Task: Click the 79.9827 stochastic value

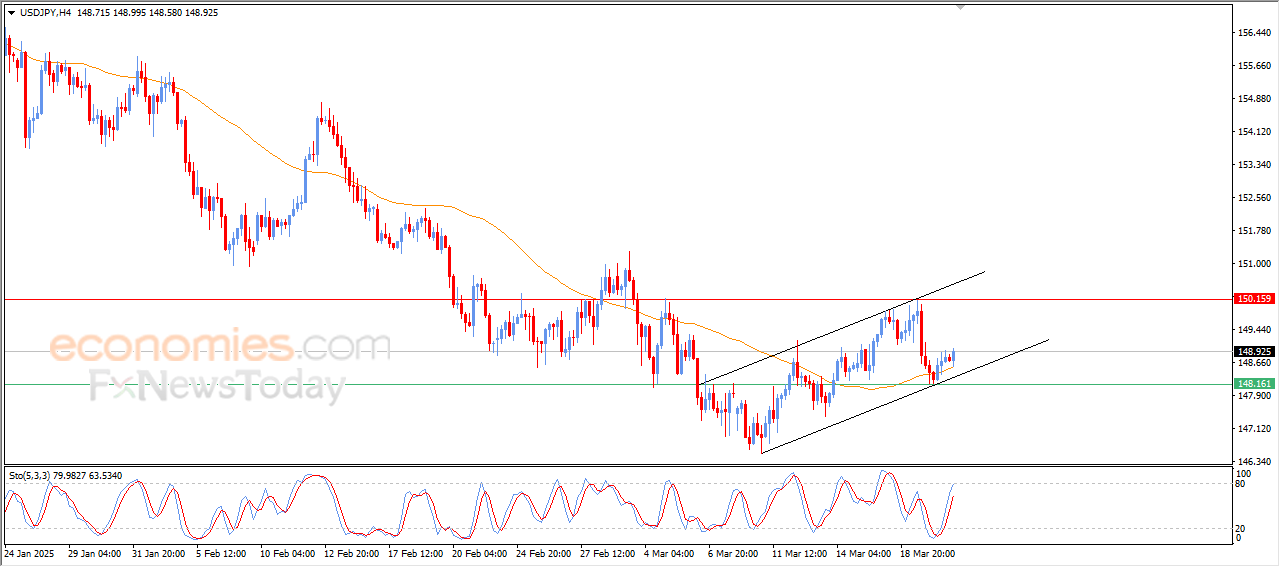Action: (x=69, y=476)
